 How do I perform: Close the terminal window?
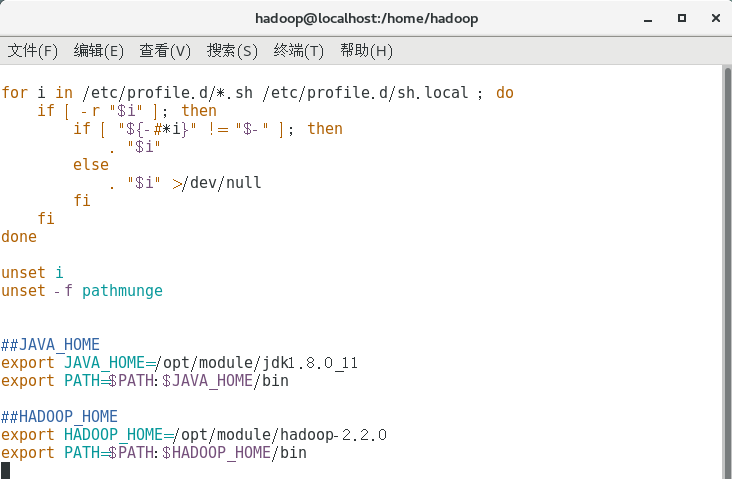pyautogui.click(x=716, y=18)
